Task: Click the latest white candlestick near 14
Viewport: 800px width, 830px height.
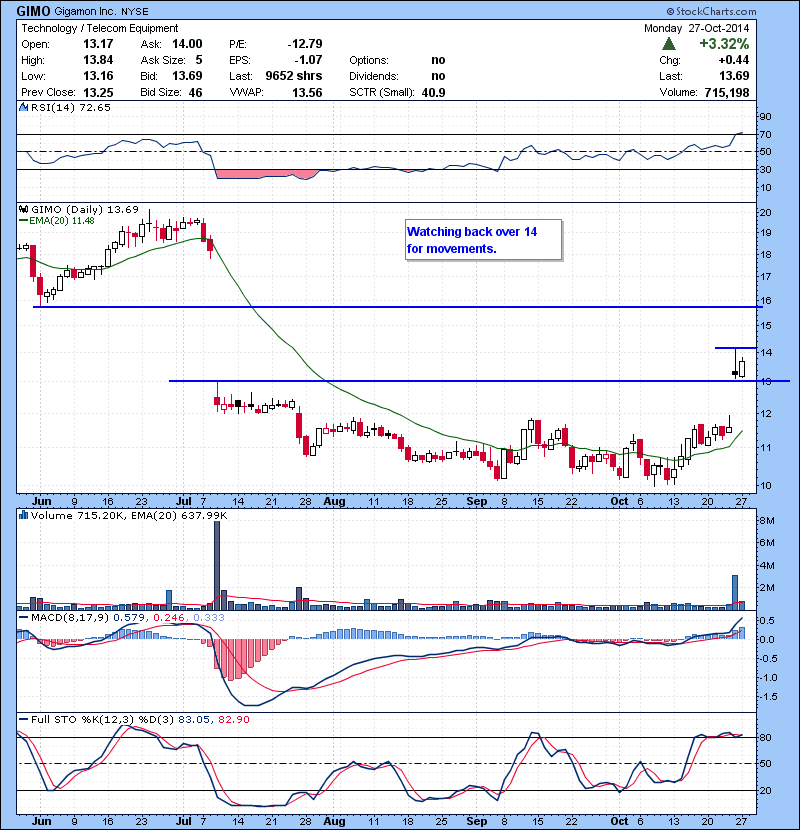Action: (742, 368)
